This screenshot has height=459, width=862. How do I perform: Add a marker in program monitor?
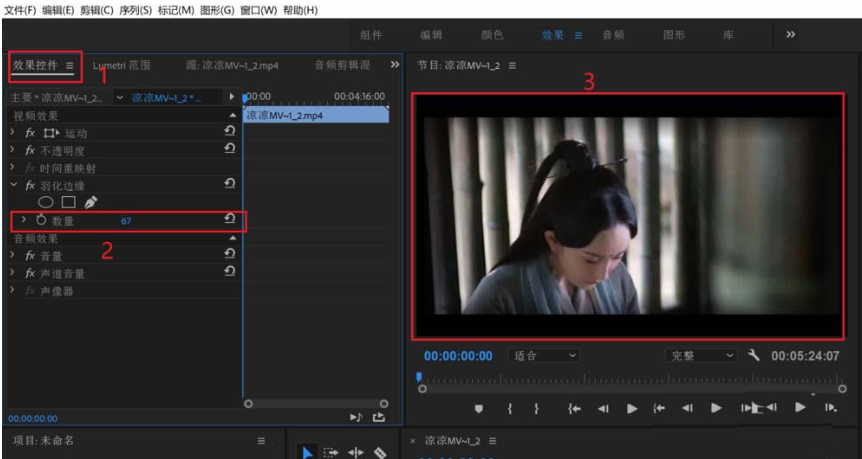tap(479, 408)
